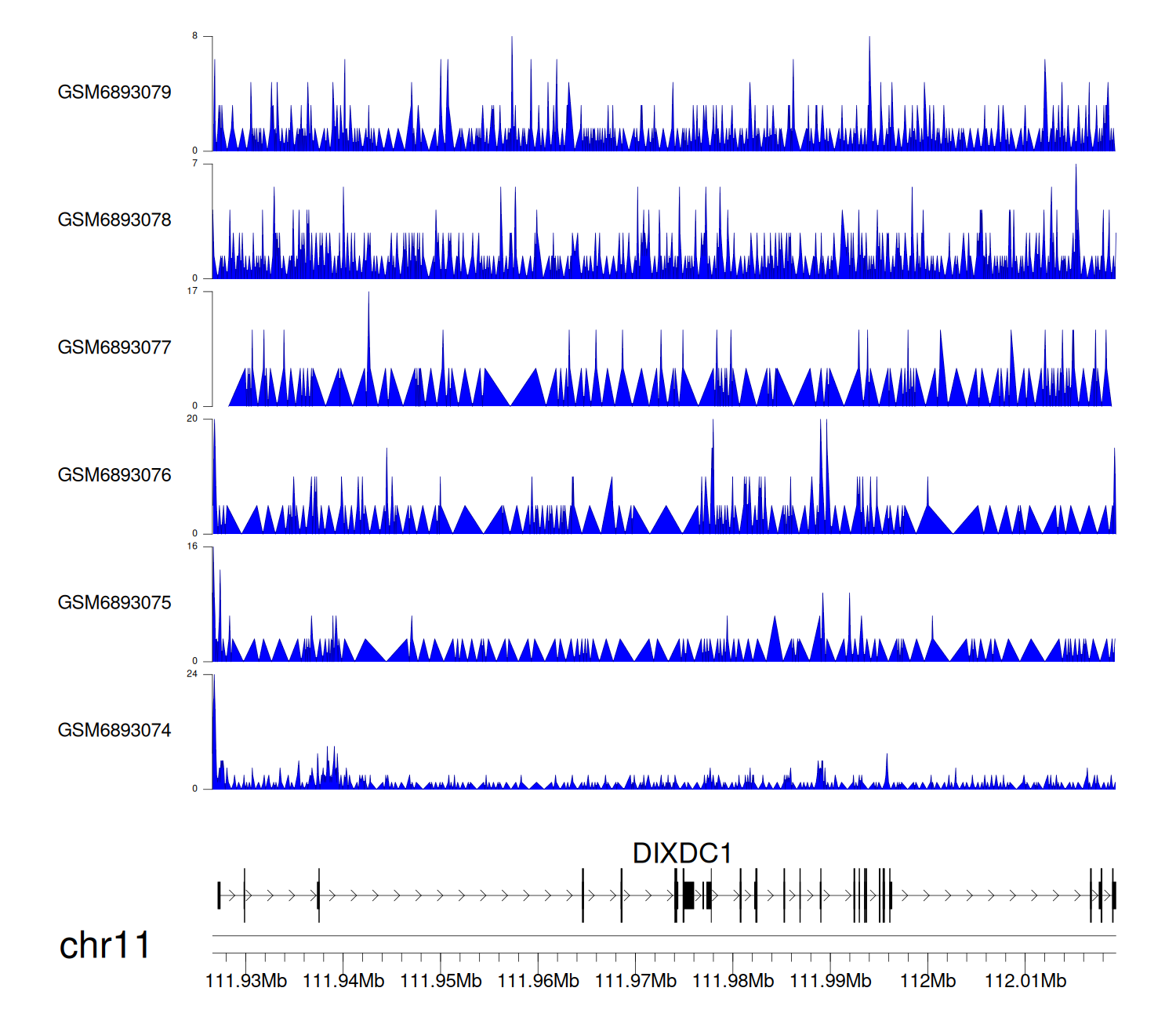1176x1035 pixels.
Task: Click the GSM6893077 track name
Action: pyautogui.click(x=114, y=348)
